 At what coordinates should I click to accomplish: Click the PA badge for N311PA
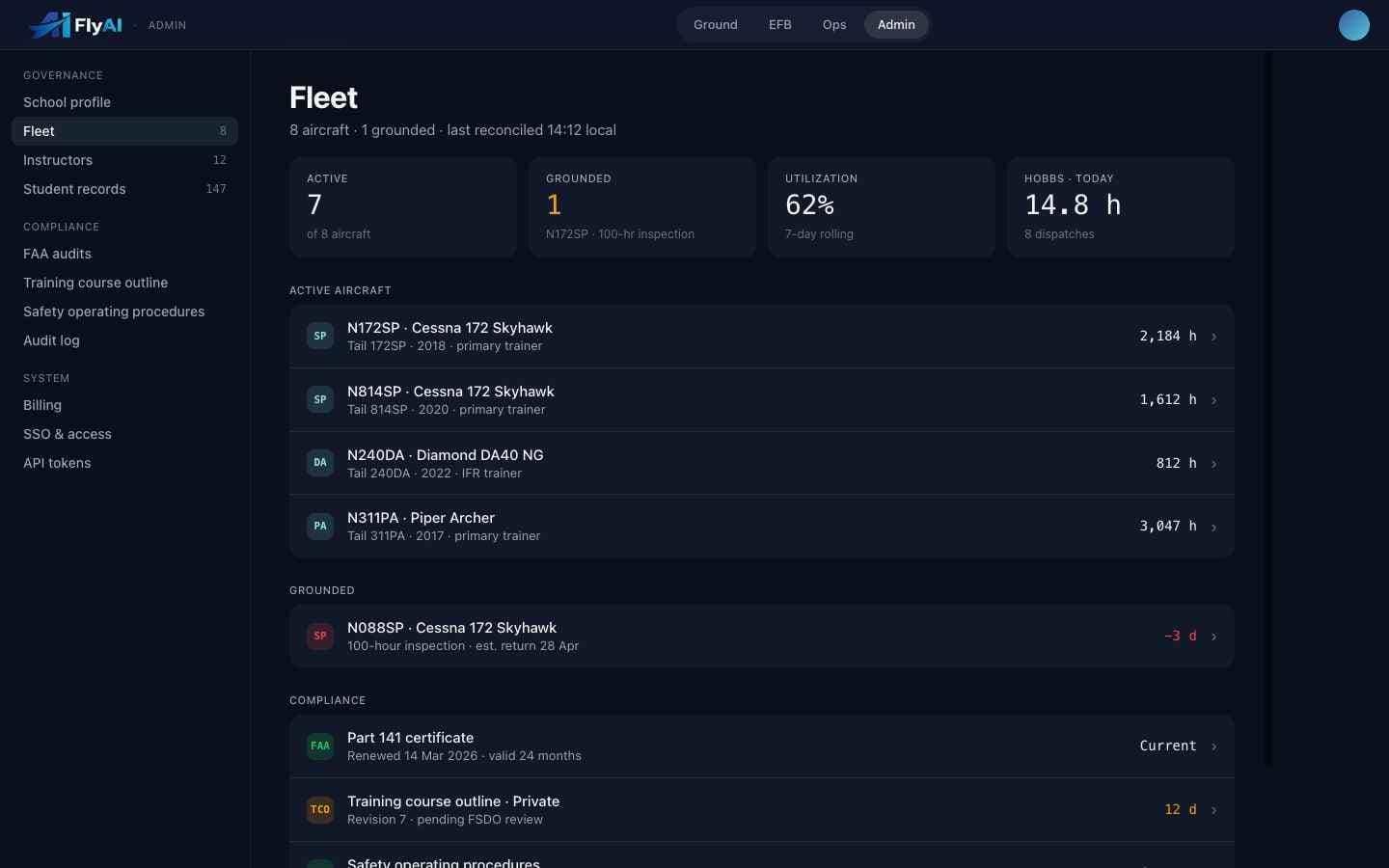[x=320, y=526]
